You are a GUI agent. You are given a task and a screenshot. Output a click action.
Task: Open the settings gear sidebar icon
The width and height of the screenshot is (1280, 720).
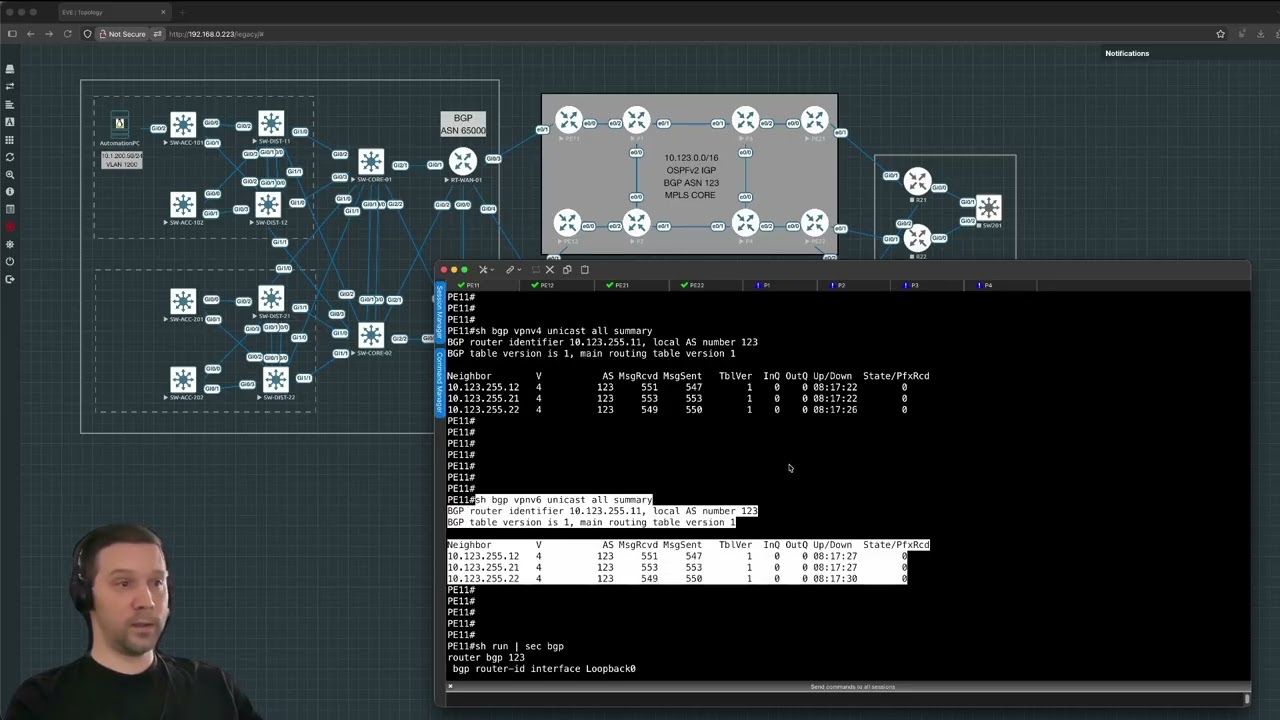pyautogui.click(x=10, y=244)
